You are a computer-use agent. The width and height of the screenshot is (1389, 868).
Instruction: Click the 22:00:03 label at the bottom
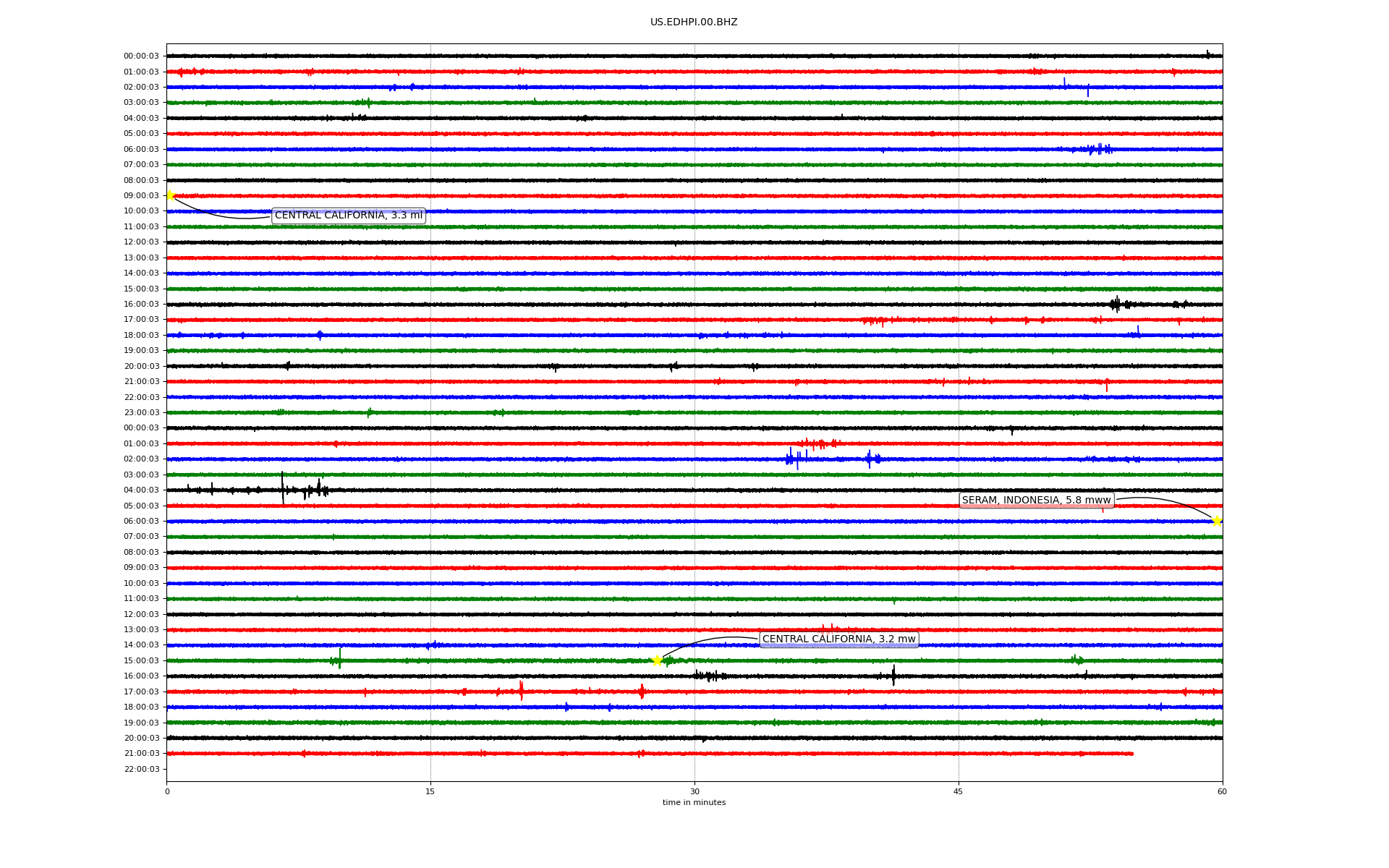point(141,769)
